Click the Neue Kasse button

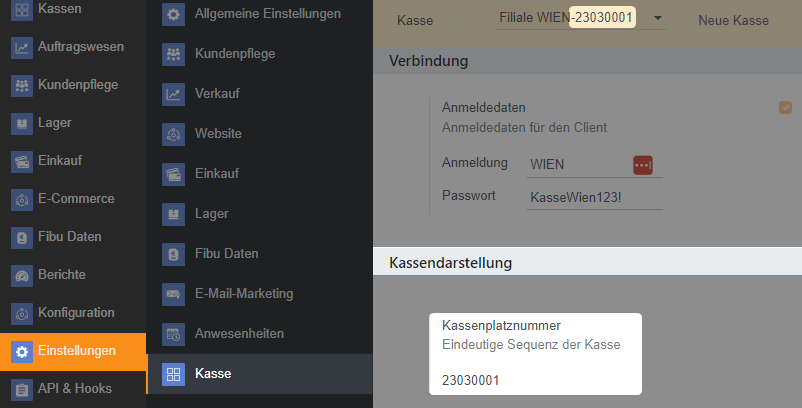coord(733,20)
